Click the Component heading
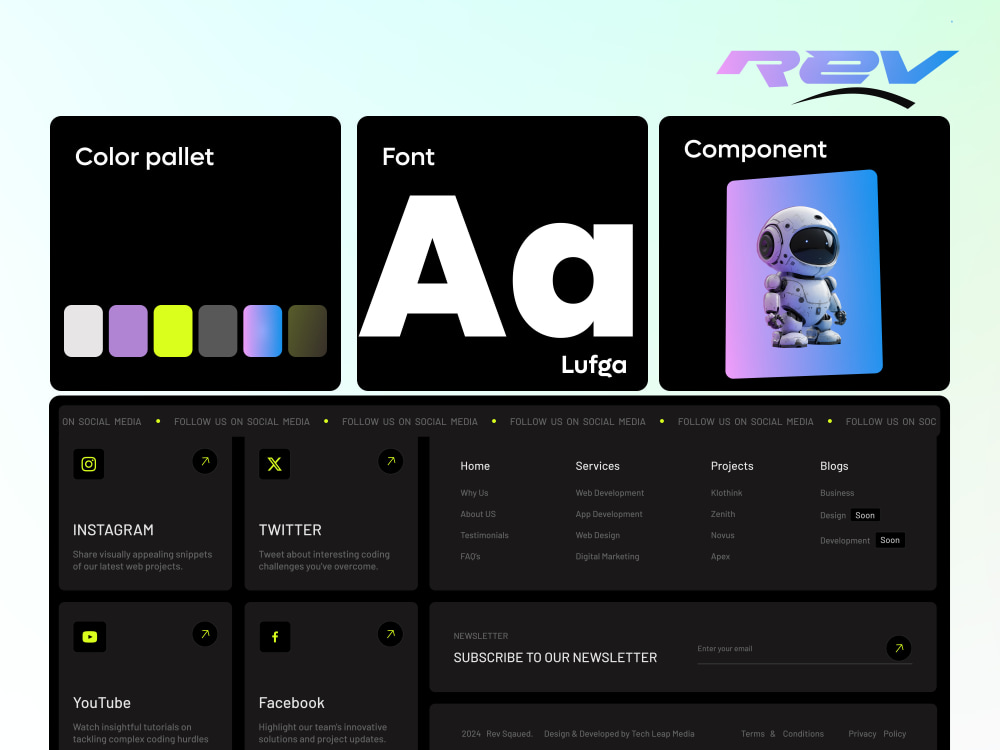Viewport: 1000px width, 750px height. (755, 150)
